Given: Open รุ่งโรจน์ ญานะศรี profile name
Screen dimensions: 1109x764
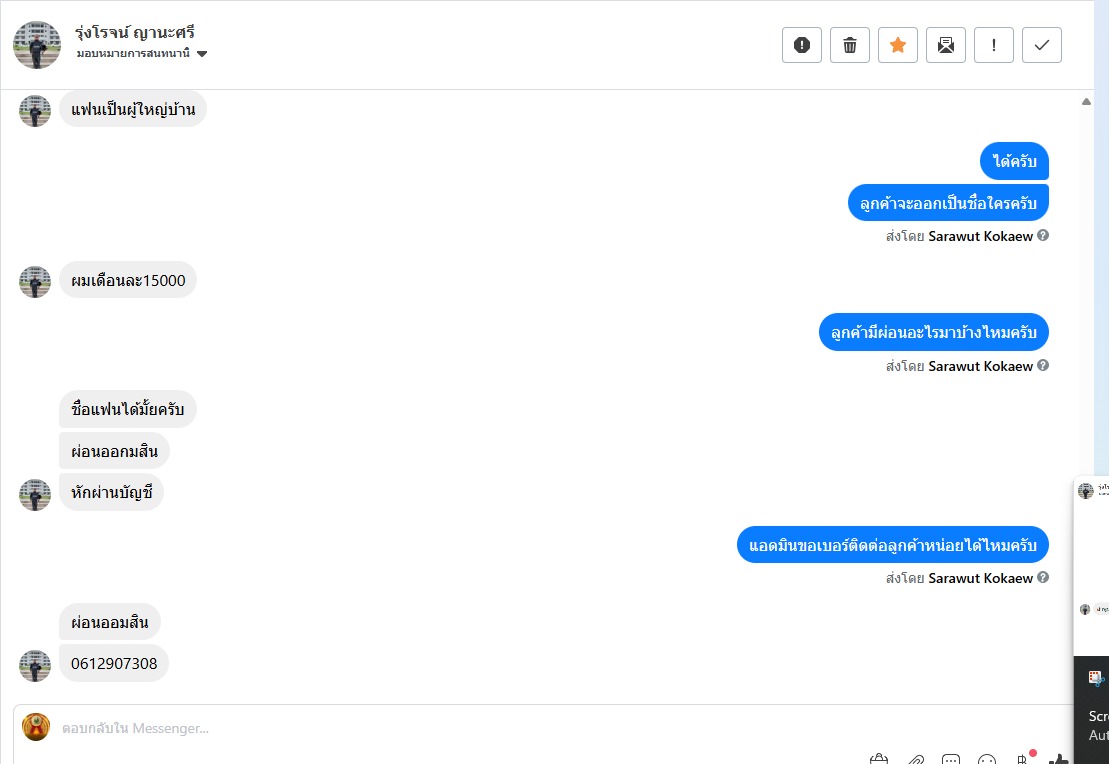Looking at the screenshot, I should 135,32.
